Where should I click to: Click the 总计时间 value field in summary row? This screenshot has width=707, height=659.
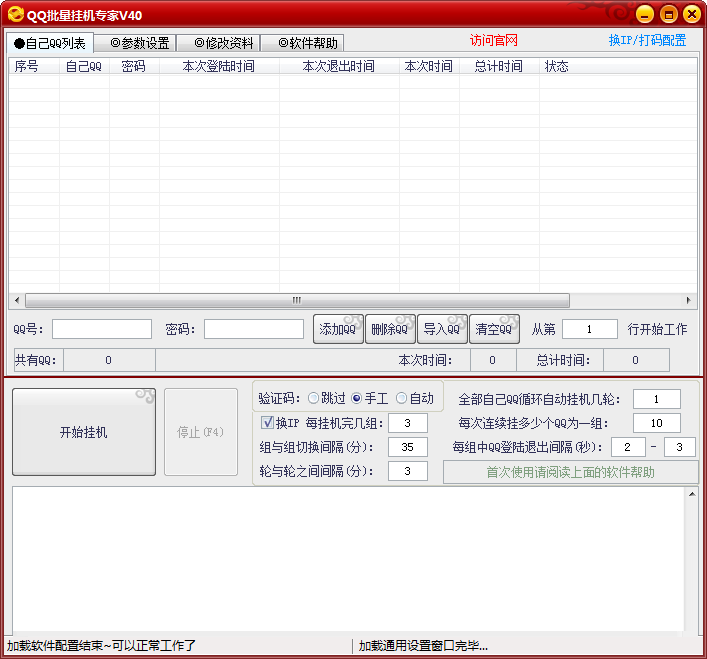point(636,360)
